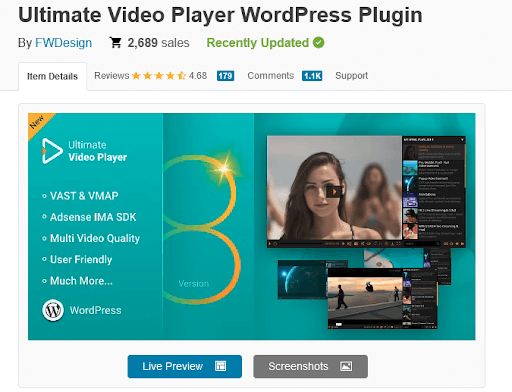512x392 pixels.
Task: Go to the Support tab
Action: [351, 76]
